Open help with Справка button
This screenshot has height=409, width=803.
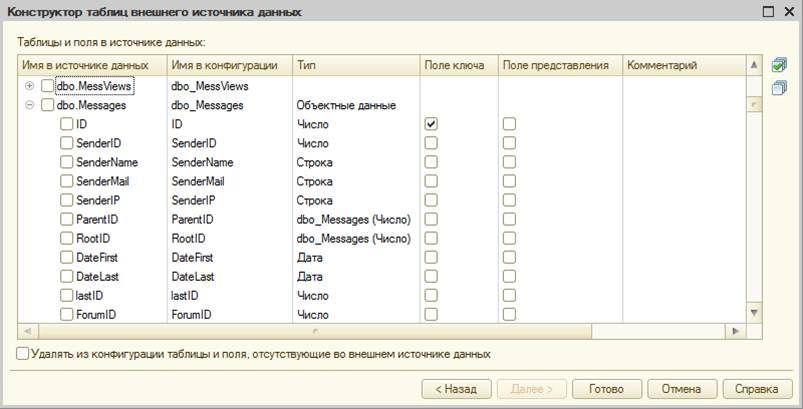(757, 389)
